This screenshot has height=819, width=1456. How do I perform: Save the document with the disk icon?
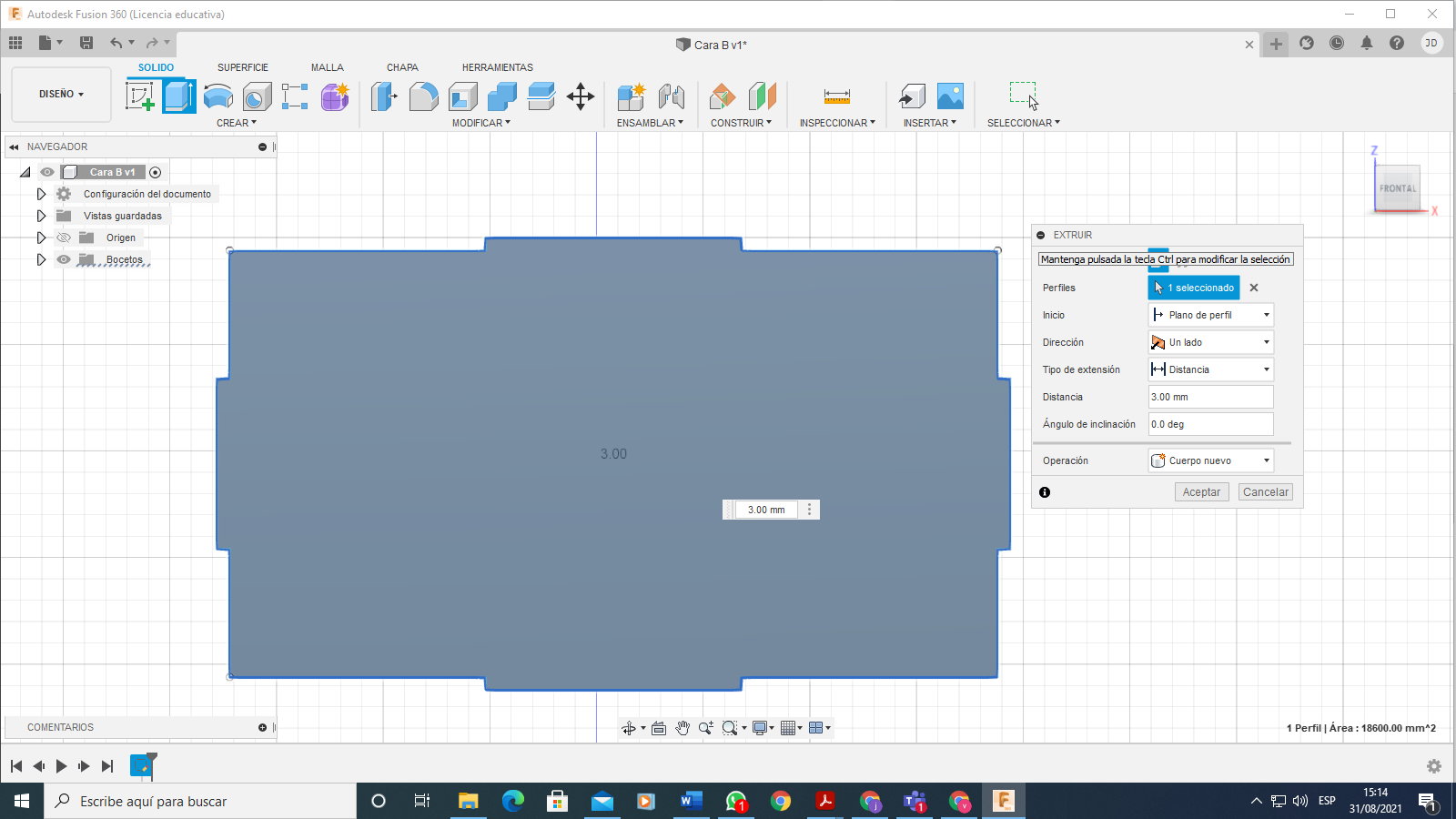tap(86, 43)
